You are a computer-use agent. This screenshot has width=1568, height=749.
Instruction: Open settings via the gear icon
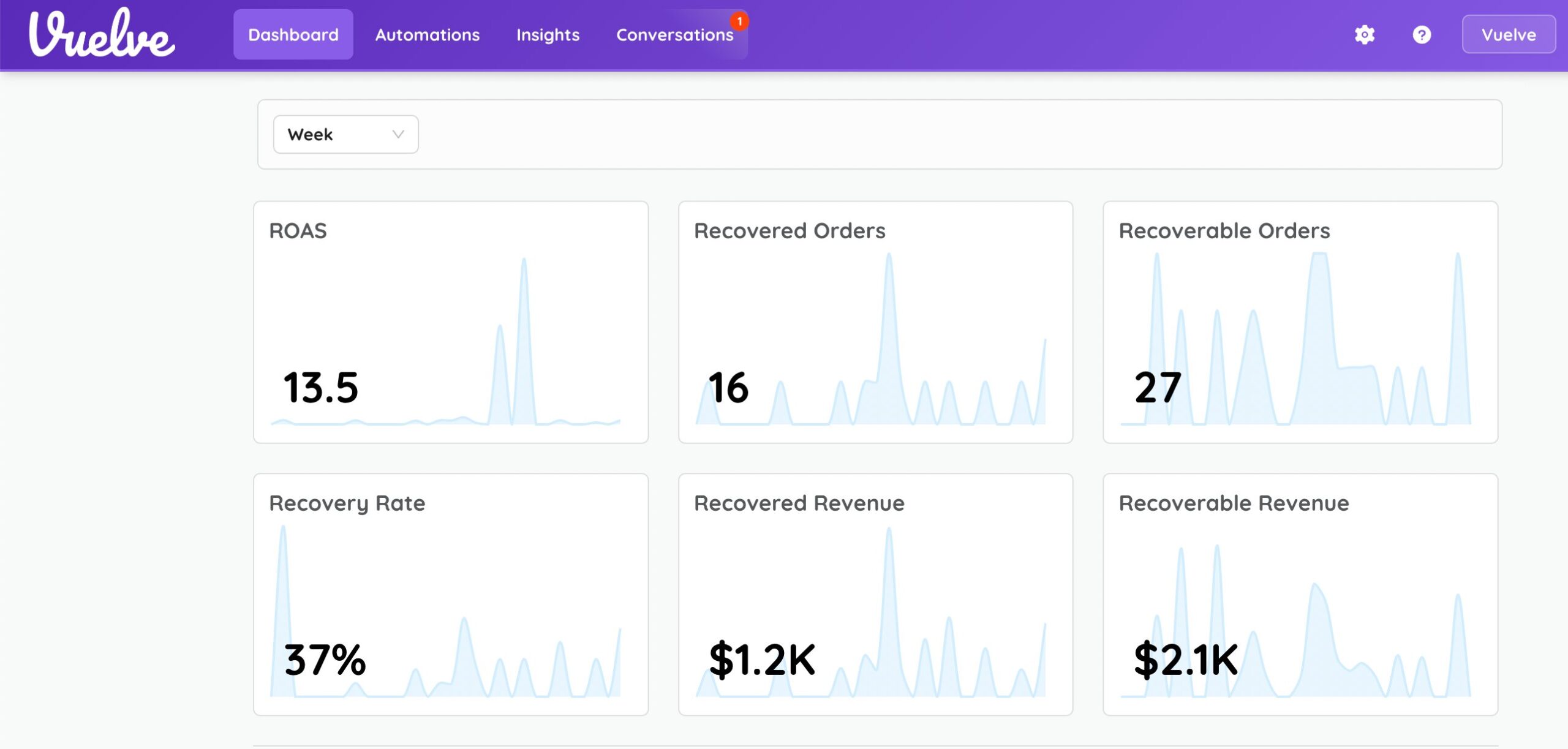pos(1364,35)
